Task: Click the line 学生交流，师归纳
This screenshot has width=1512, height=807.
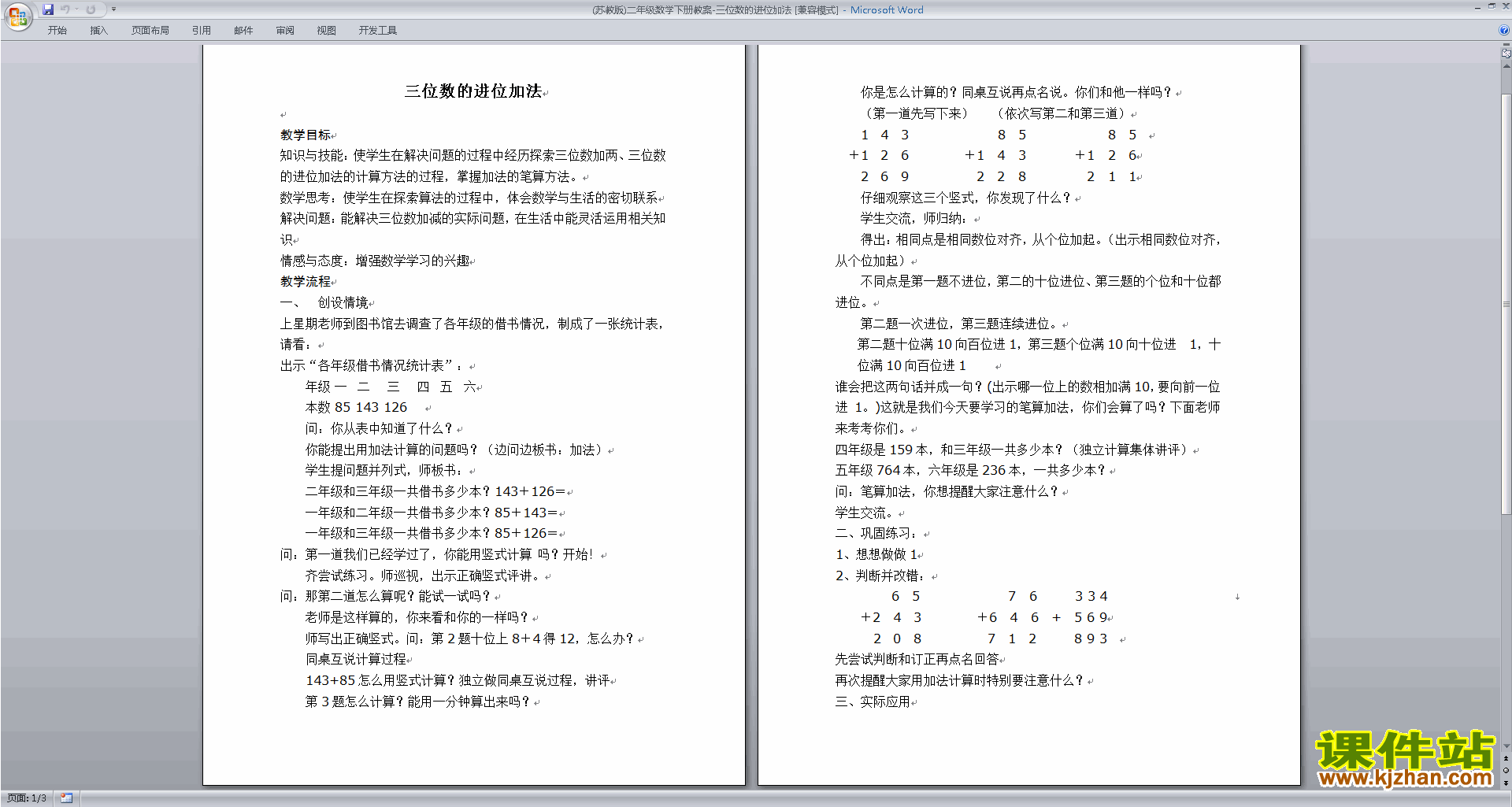Action: pyautogui.click(x=913, y=219)
